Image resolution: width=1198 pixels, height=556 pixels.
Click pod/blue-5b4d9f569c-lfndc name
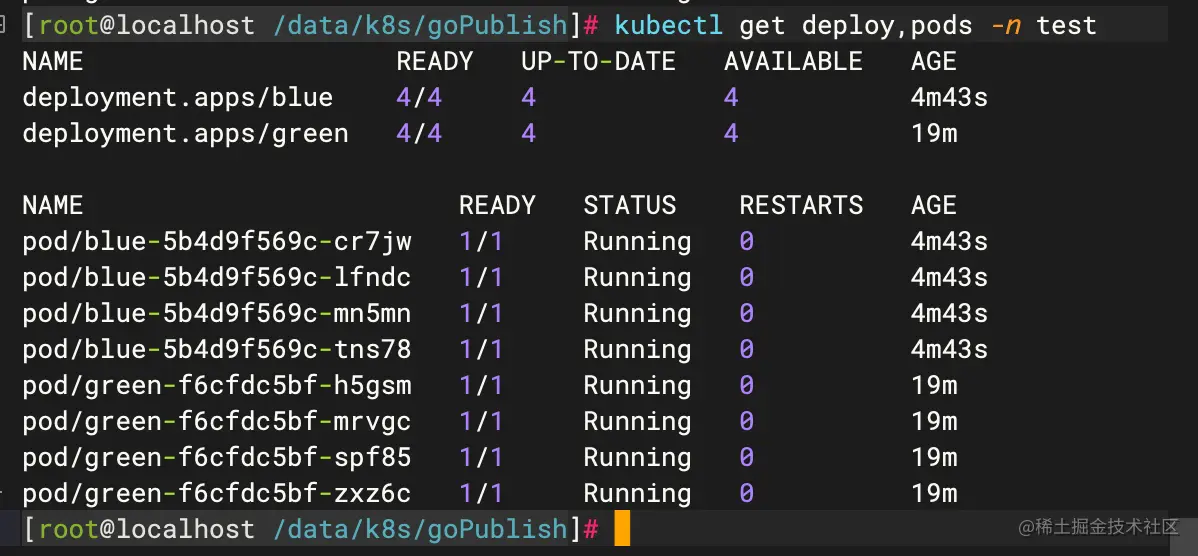coord(217,277)
